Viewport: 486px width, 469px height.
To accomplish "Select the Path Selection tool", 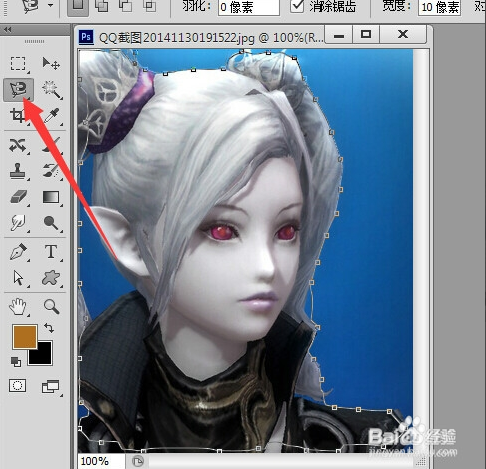I will (x=18, y=278).
